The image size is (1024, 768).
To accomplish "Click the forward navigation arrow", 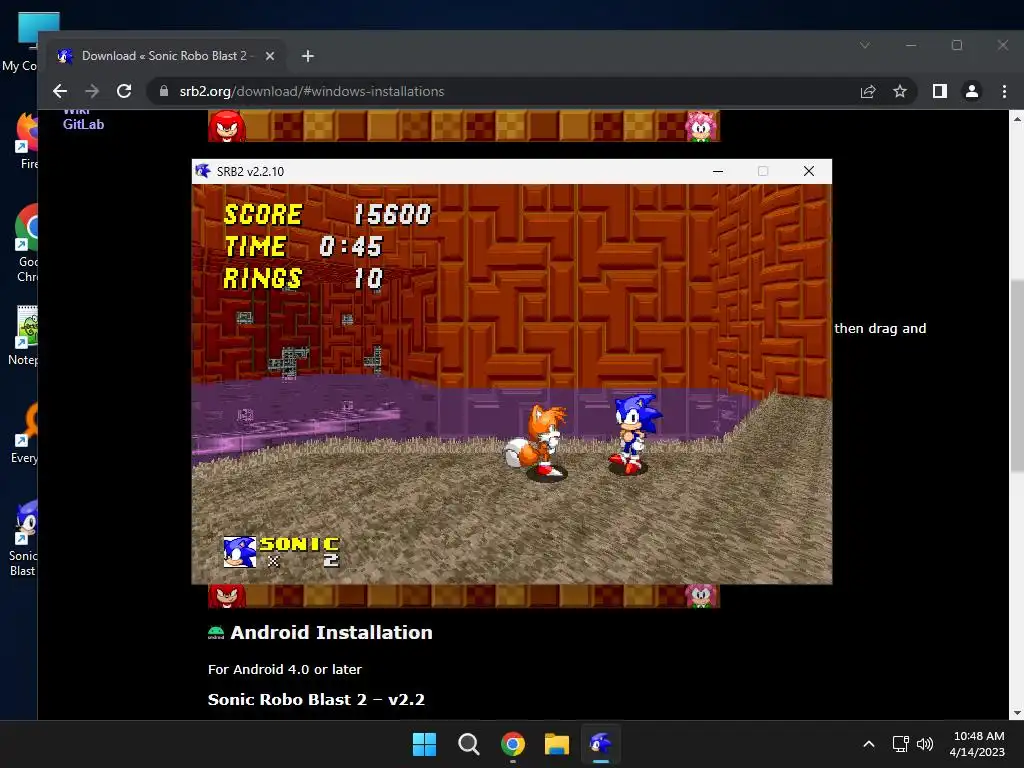I will pyautogui.click(x=92, y=91).
